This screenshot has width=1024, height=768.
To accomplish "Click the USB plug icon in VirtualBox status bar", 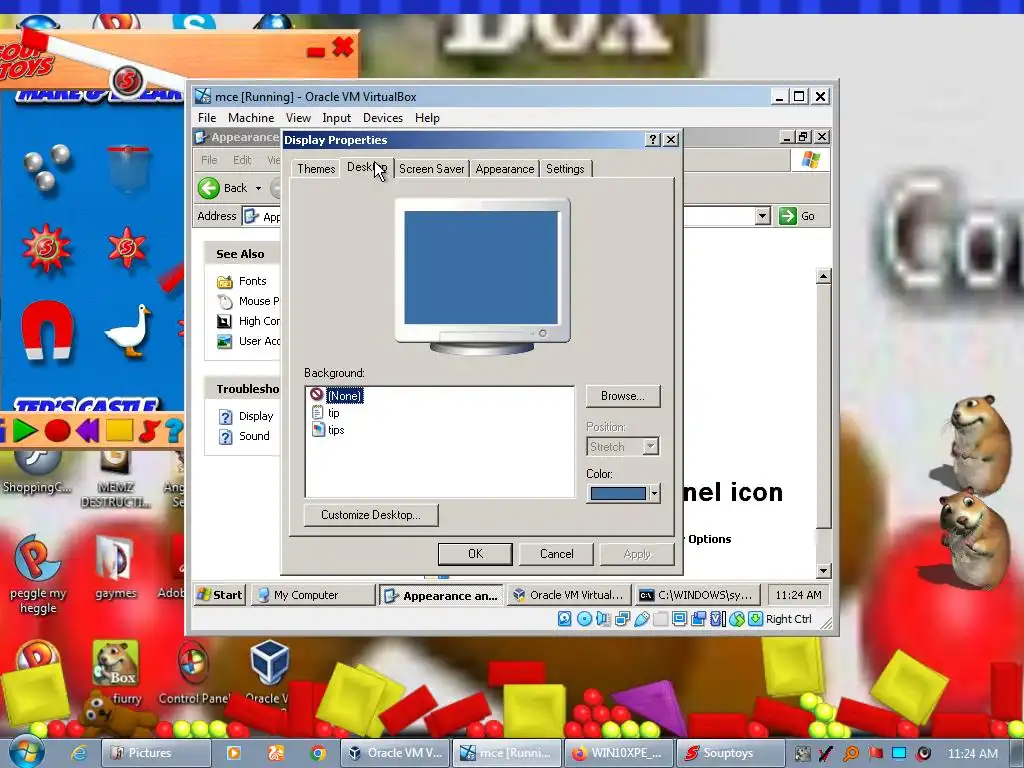I will click(x=642, y=619).
